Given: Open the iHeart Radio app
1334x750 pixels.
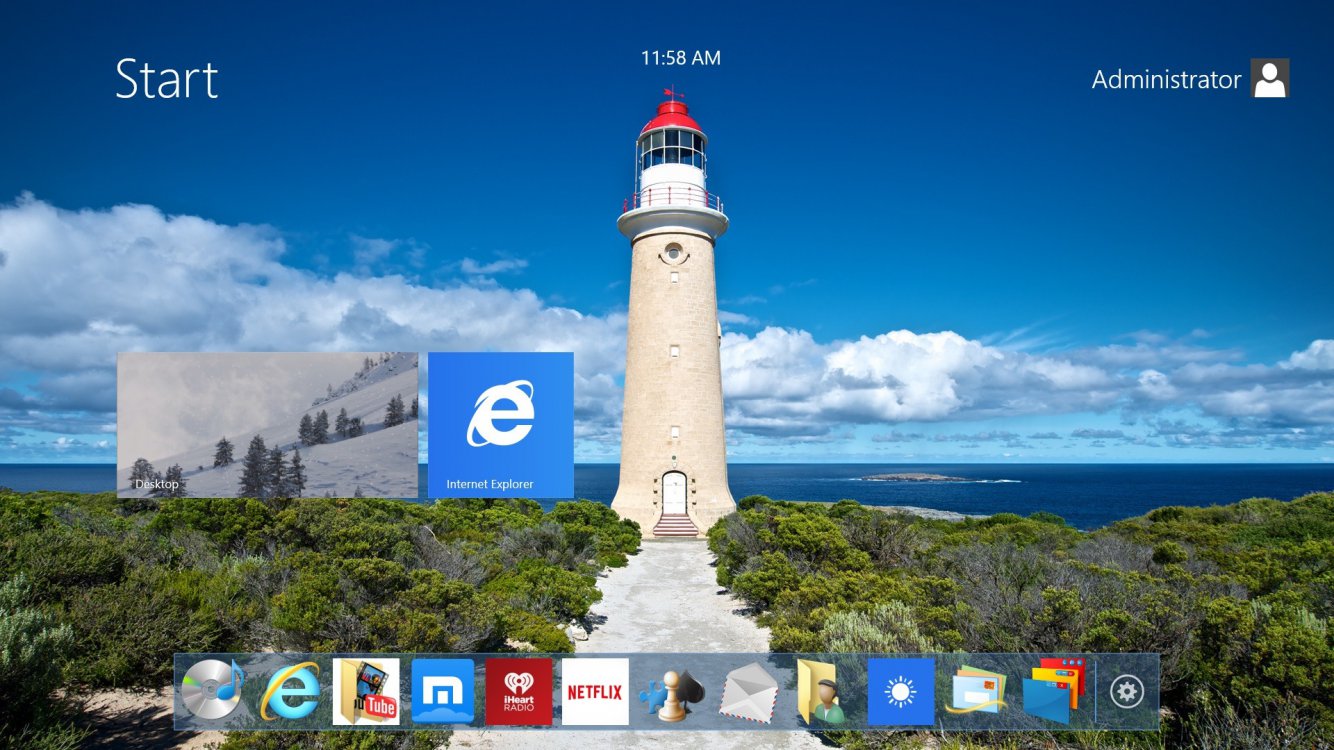Looking at the screenshot, I should pyautogui.click(x=519, y=691).
